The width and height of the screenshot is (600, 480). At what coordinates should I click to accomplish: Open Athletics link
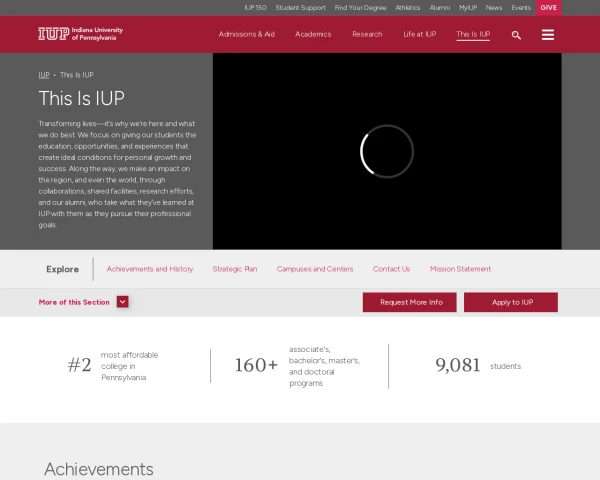click(408, 8)
